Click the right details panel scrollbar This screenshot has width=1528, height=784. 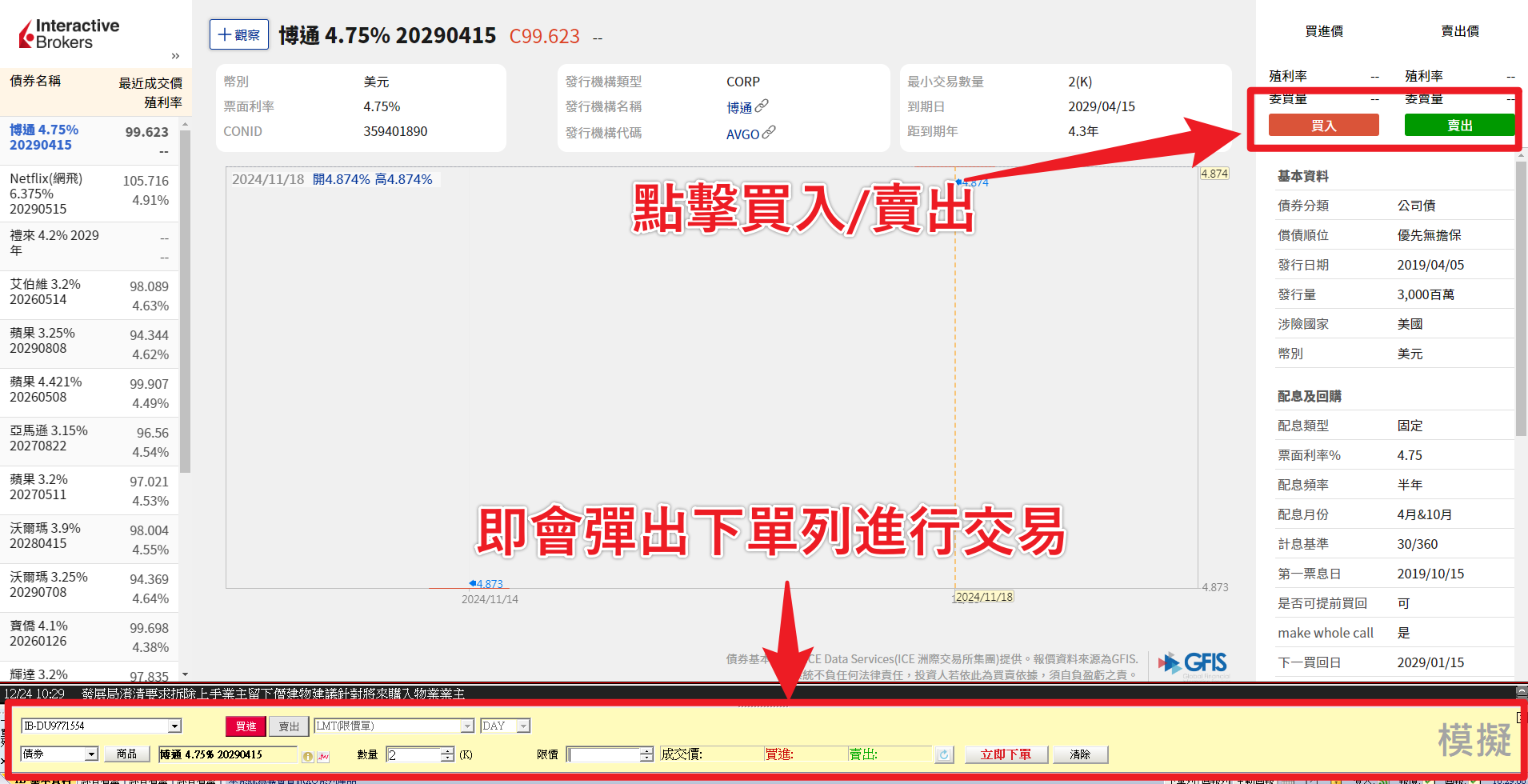click(1521, 298)
